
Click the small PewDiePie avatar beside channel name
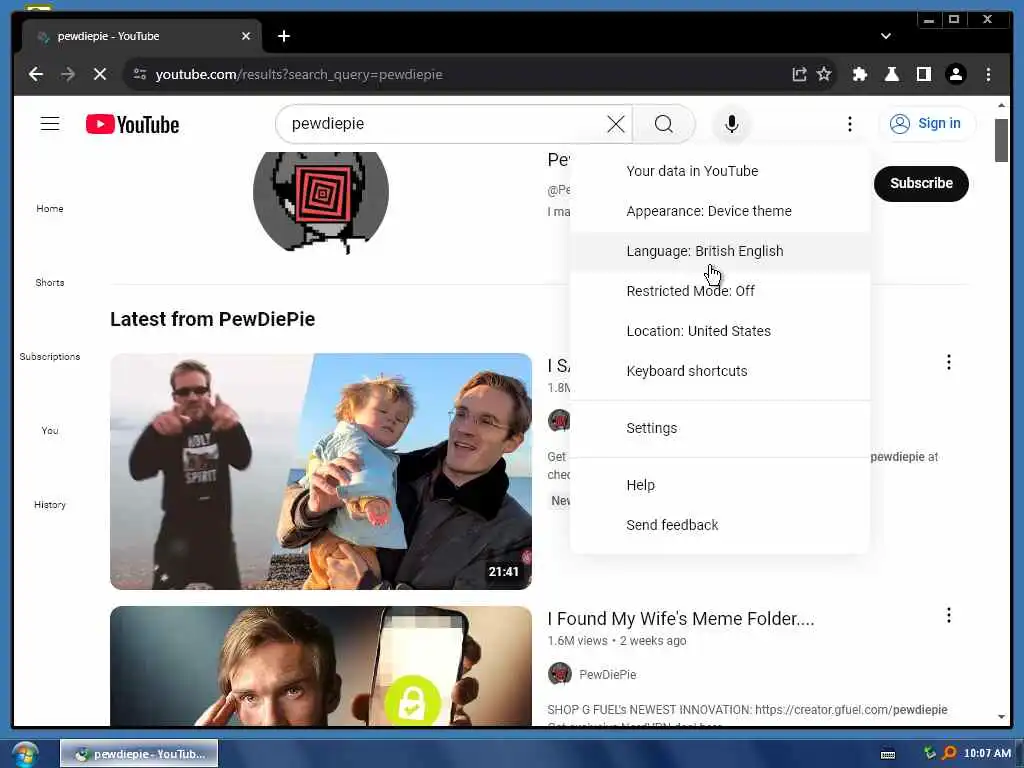560,674
